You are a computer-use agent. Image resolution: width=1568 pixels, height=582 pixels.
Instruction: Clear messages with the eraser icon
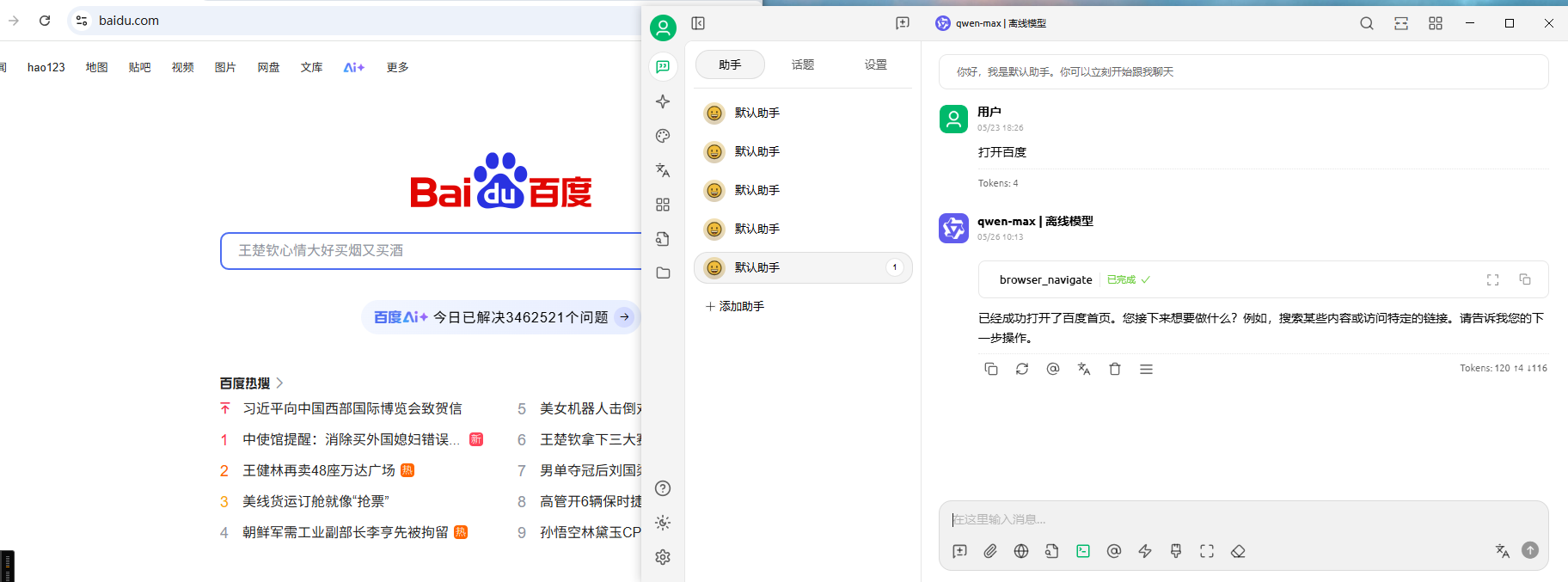[1238, 551]
